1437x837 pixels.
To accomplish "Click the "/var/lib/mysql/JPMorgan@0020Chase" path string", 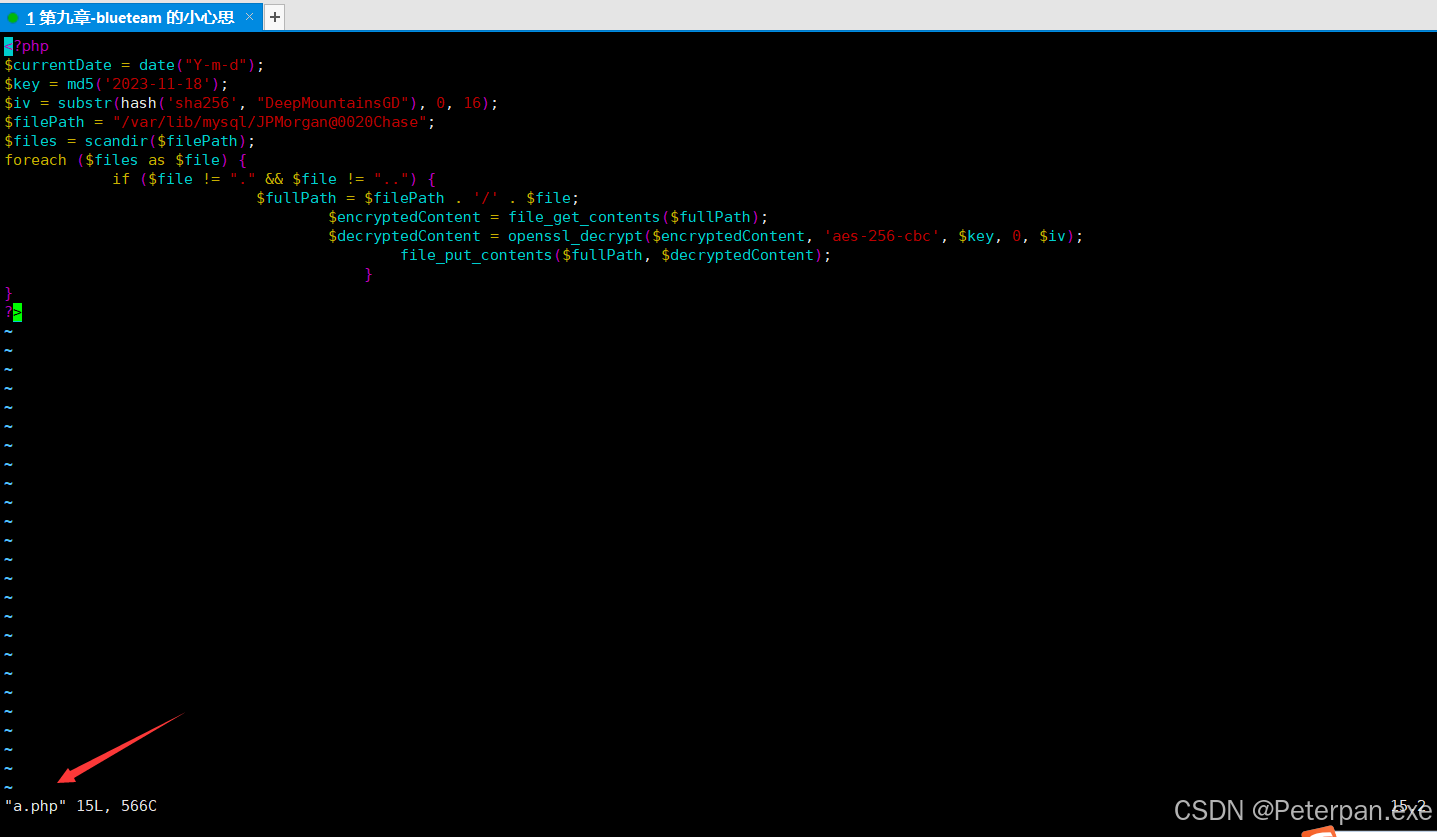I will [x=270, y=122].
